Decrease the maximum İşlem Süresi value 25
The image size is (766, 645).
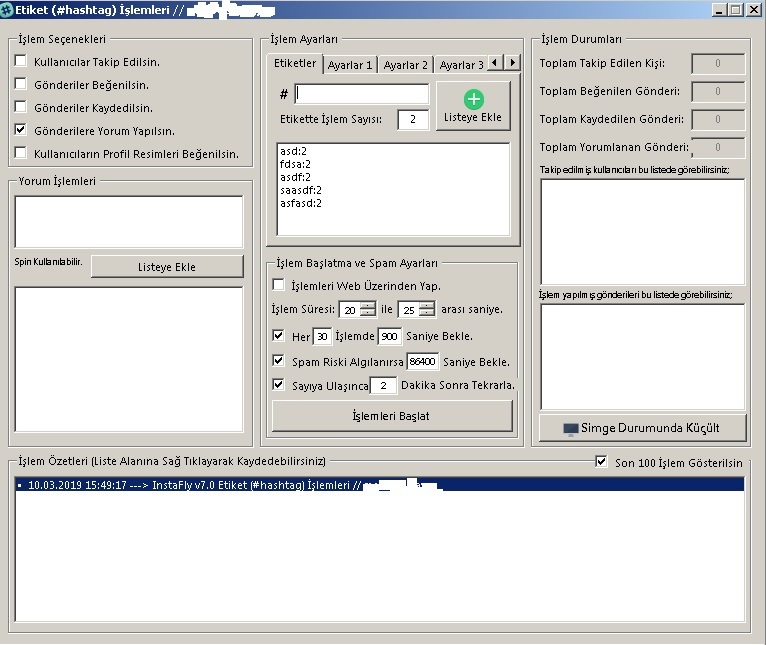pyautogui.click(x=427, y=313)
